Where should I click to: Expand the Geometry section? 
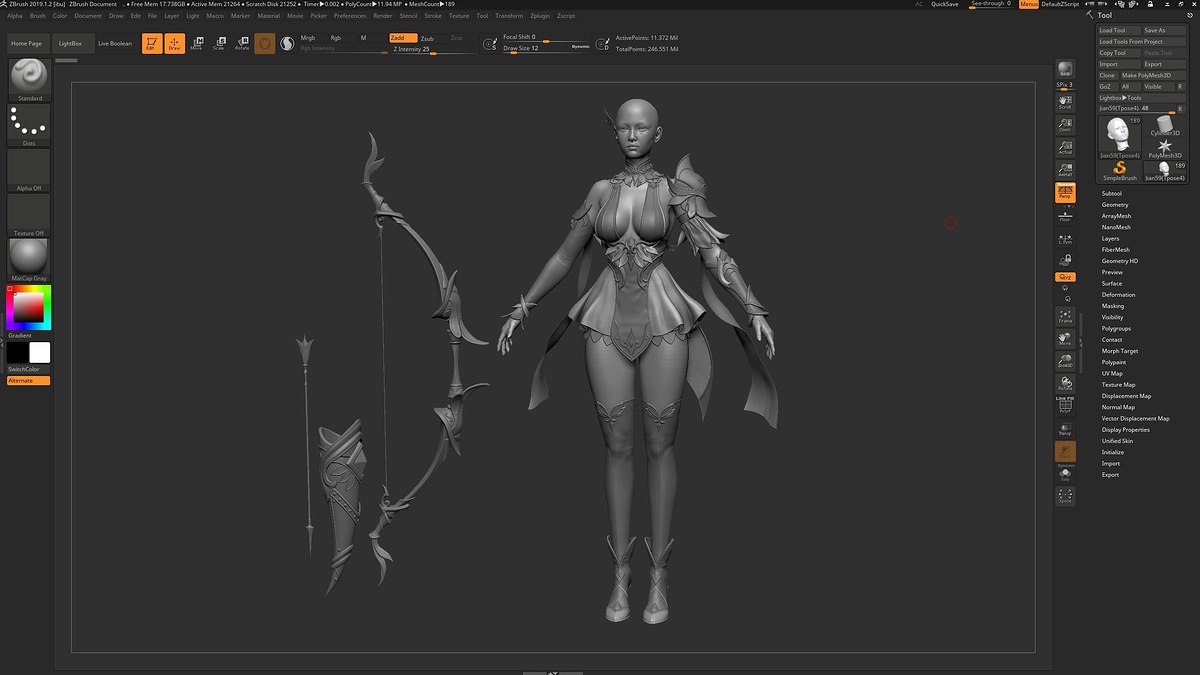coord(1115,204)
